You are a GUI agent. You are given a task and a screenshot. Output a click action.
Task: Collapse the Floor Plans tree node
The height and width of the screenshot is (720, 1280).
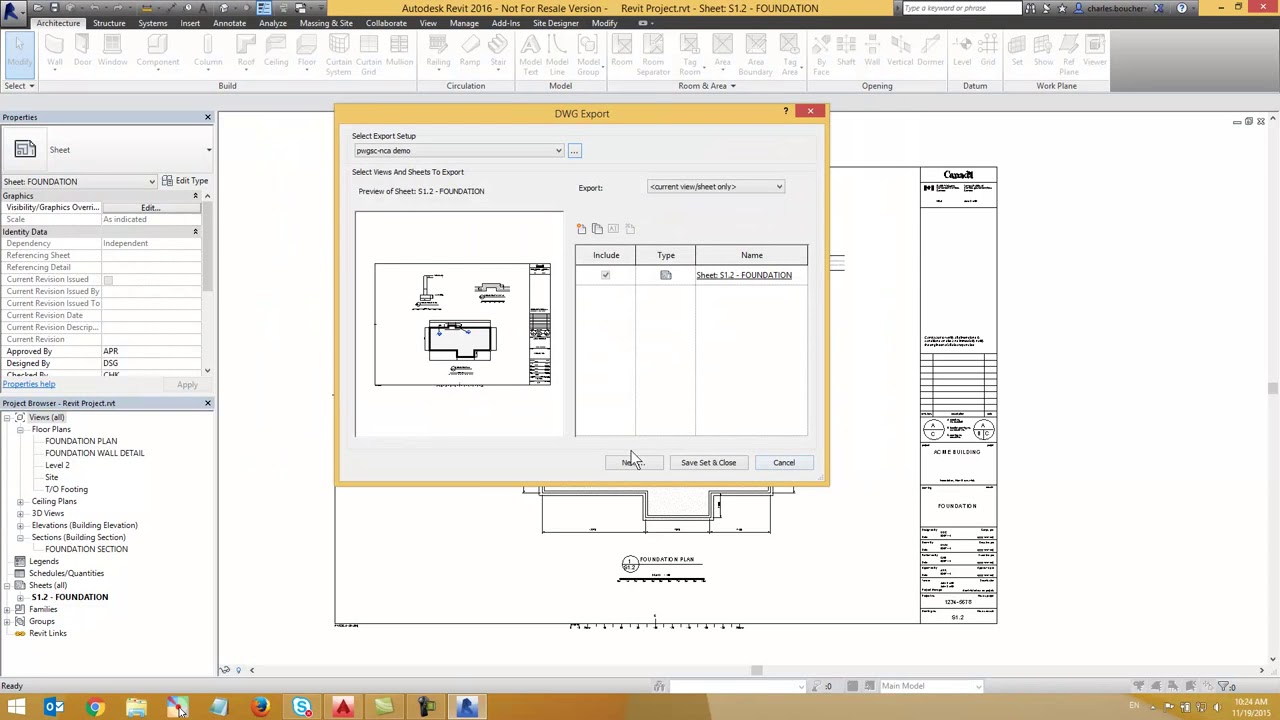[x=20, y=429]
